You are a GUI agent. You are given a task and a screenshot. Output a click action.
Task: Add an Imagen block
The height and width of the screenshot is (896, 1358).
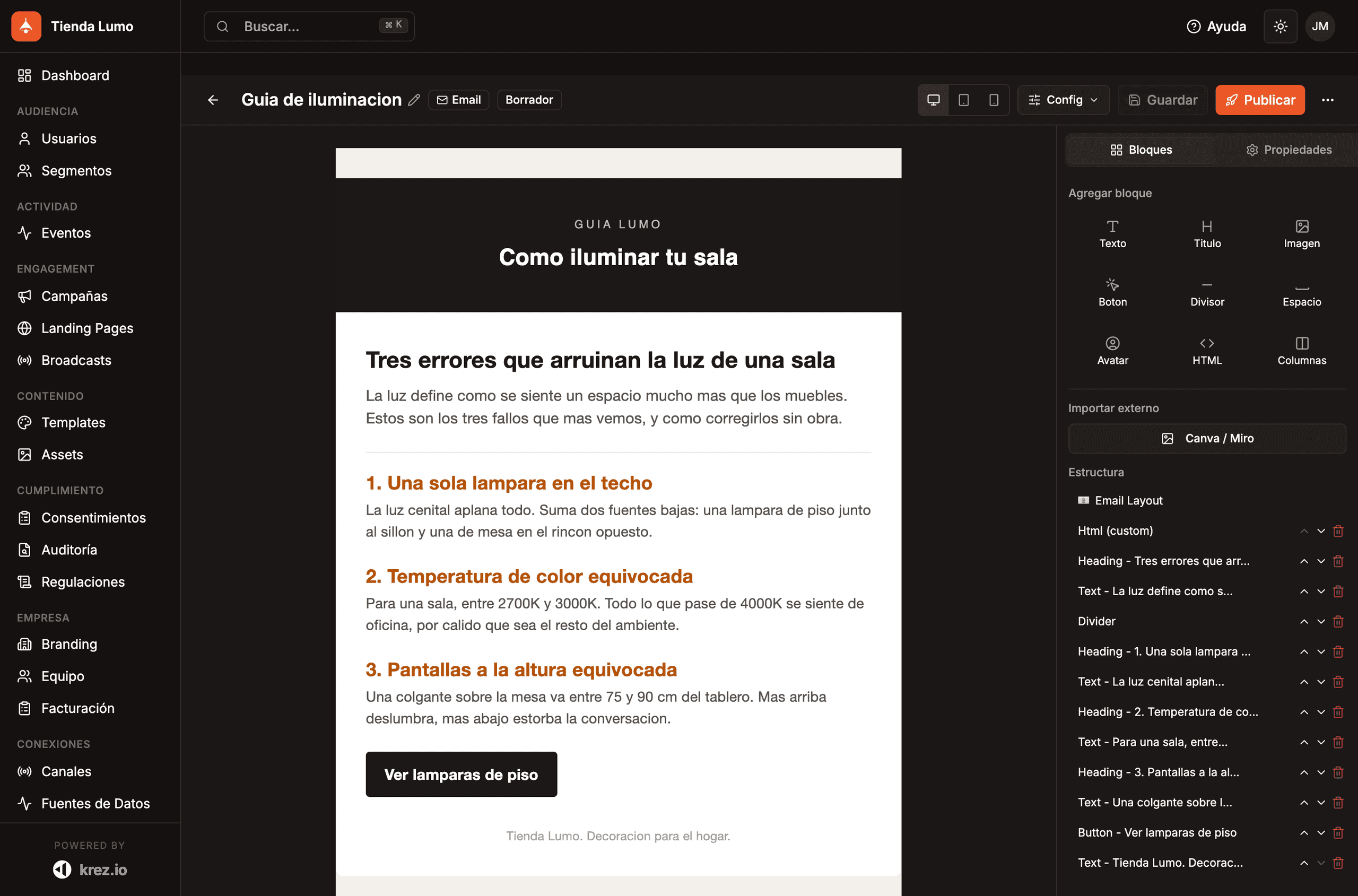1301,234
